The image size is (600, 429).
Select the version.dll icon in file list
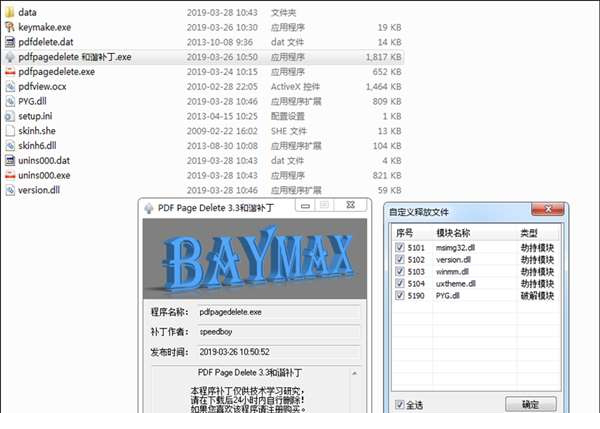click(x=10, y=190)
